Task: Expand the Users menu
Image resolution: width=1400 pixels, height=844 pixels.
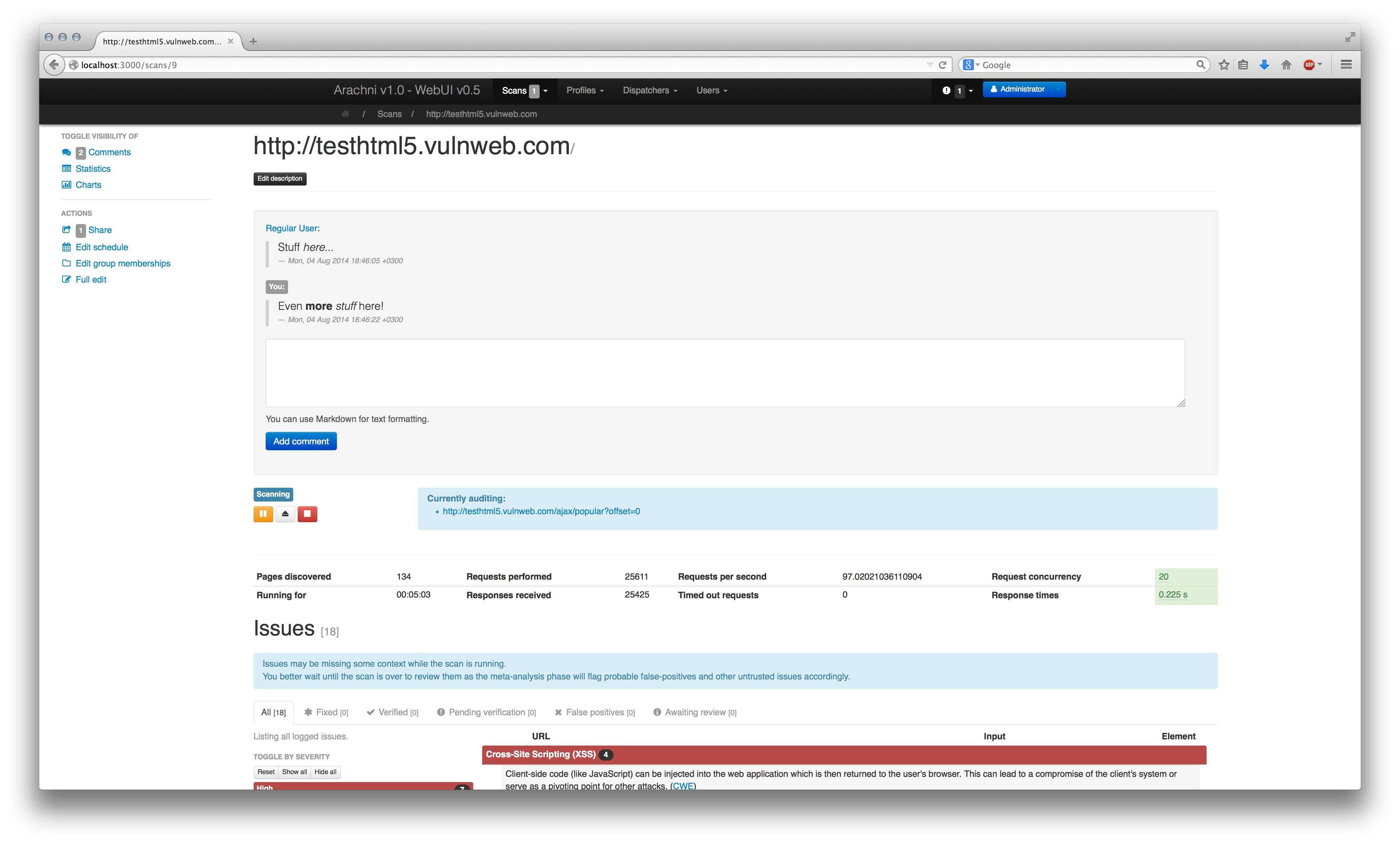Action: point(711,91)
